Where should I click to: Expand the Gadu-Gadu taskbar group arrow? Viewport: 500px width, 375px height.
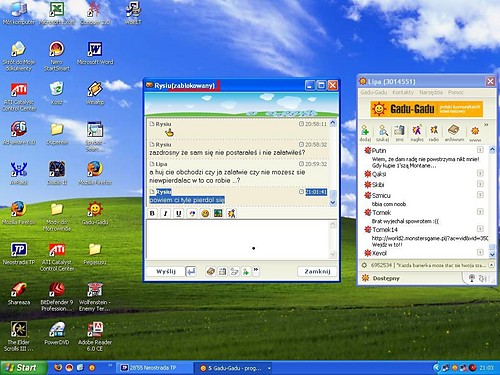(269, 368)
